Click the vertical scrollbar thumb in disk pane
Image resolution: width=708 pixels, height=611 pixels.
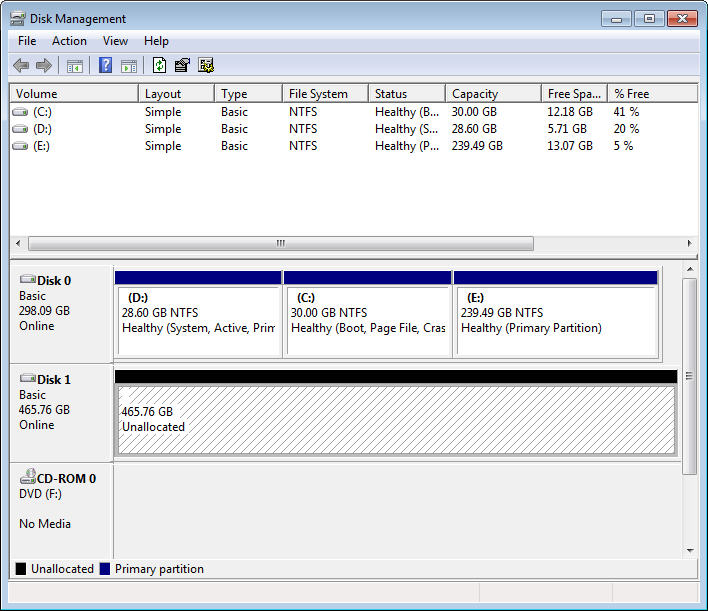(689, 376)
